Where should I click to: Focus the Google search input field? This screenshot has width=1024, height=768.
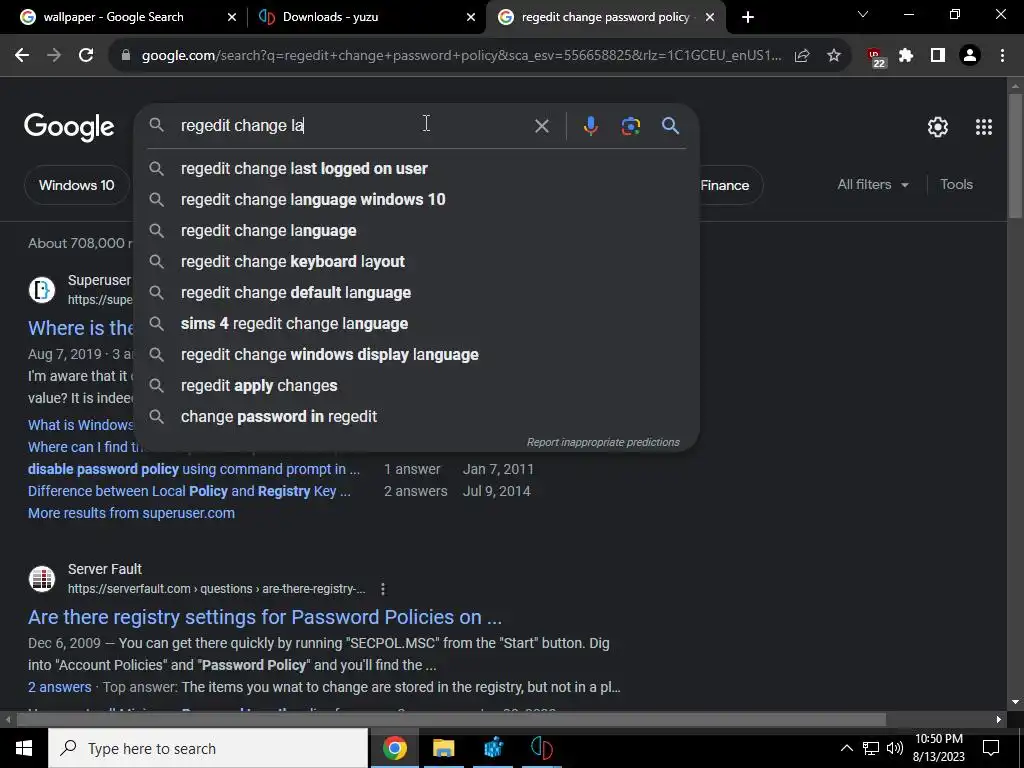[353, 126]
